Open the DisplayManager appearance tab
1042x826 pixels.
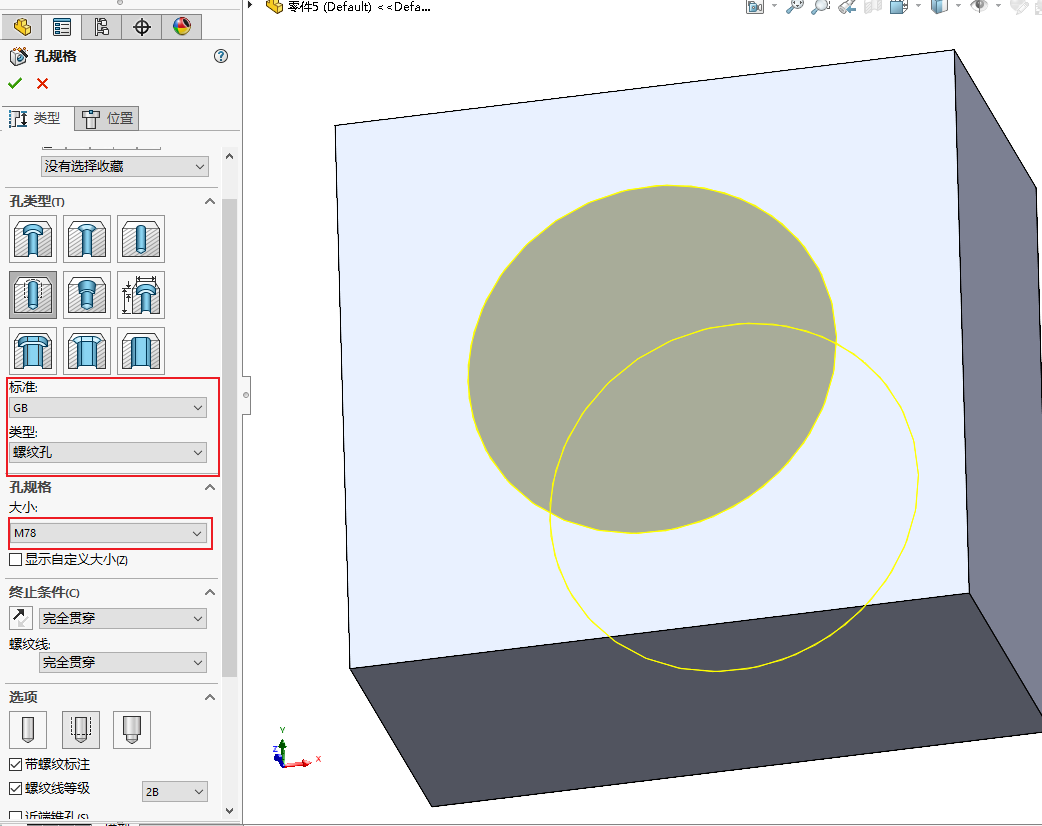tap(181, 27)
